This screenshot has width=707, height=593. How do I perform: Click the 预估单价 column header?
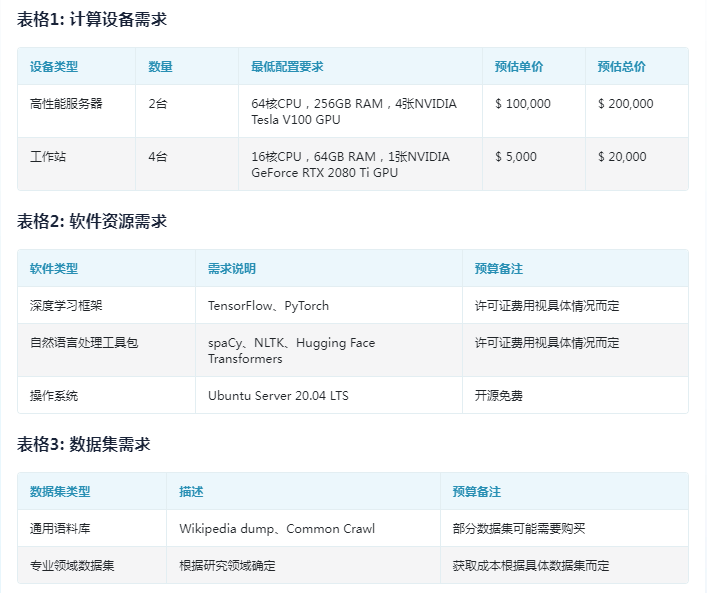[x=534, y=66]
